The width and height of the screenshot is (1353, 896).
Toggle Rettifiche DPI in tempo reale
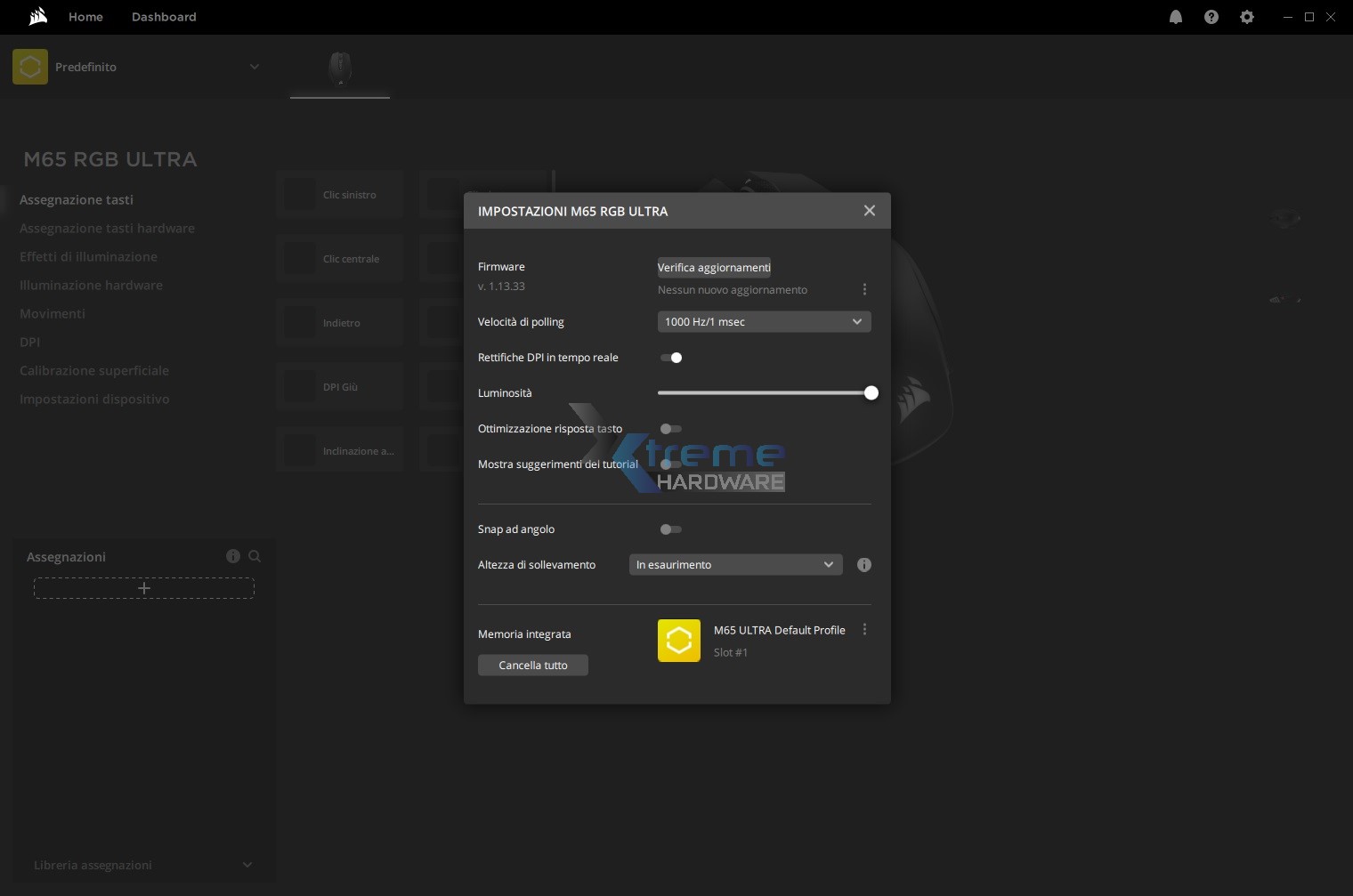[x=671, y=358]
